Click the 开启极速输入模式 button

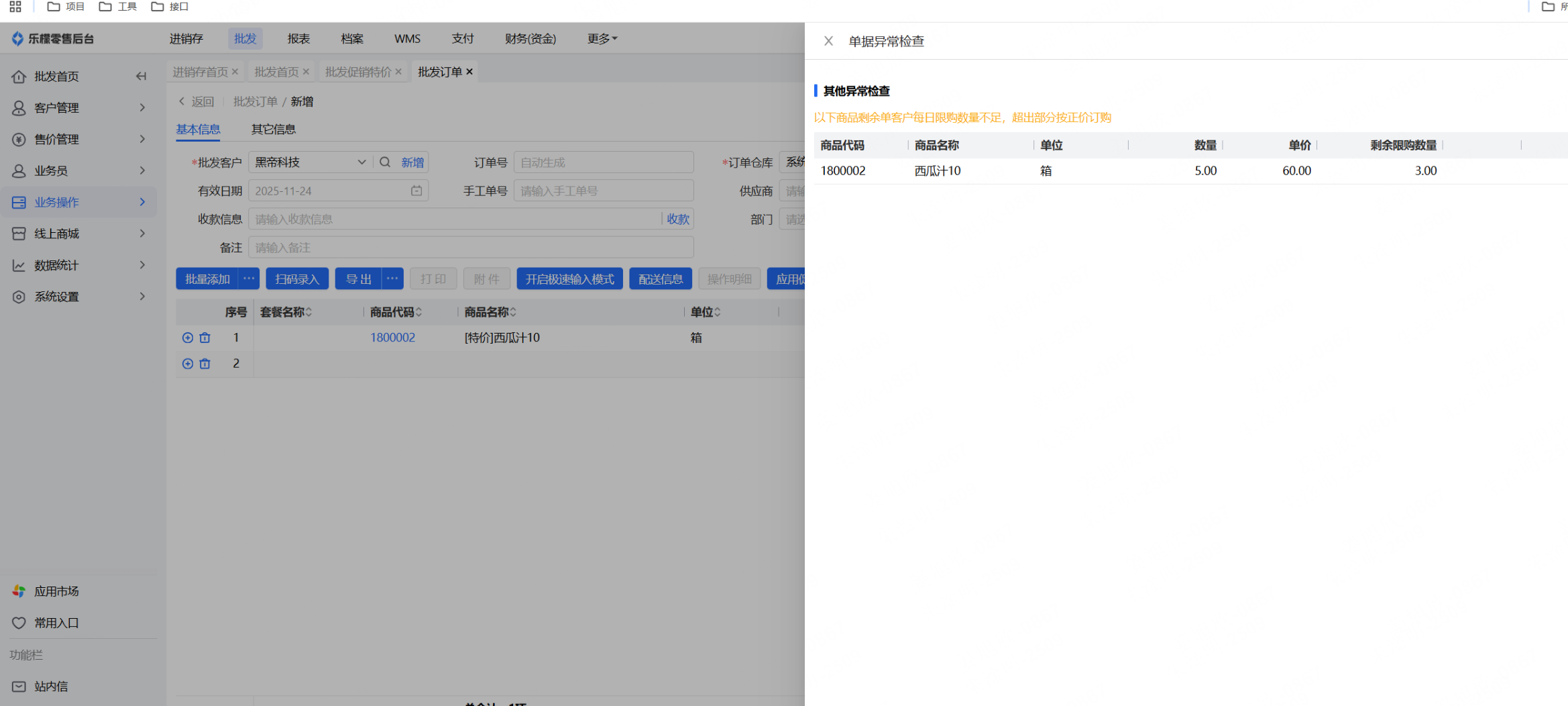pos(569,279)
